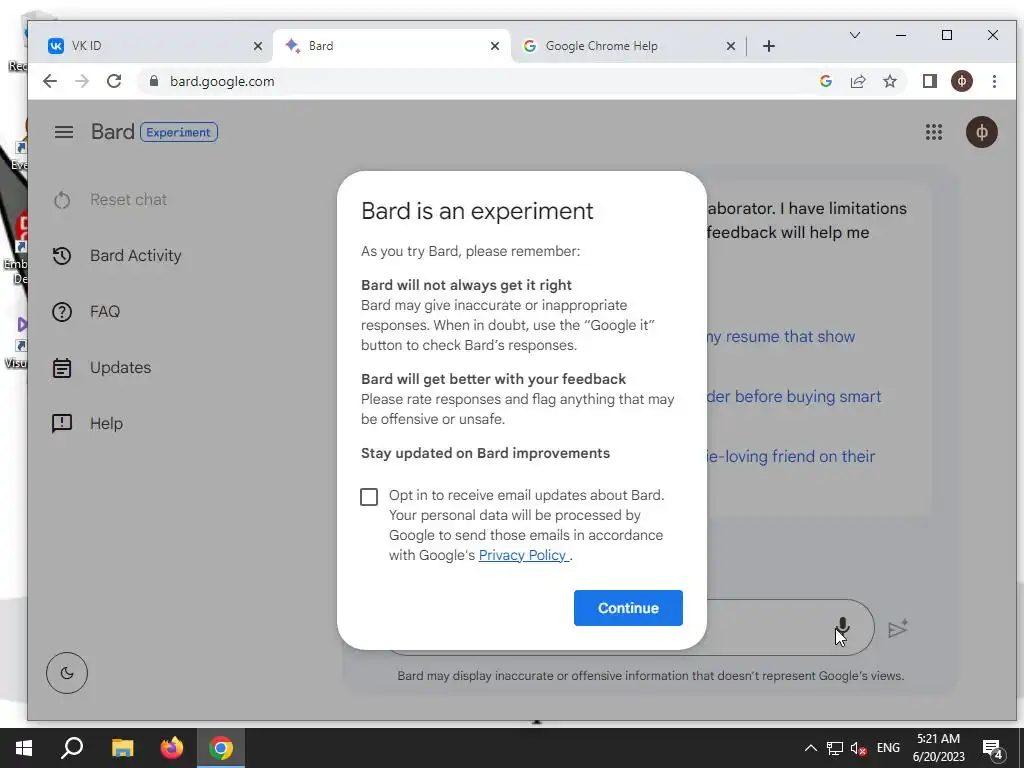This screenshot has width=1024, height=768.
Task: Open the Bard hamburger main menu
Action: click(63, 132)
